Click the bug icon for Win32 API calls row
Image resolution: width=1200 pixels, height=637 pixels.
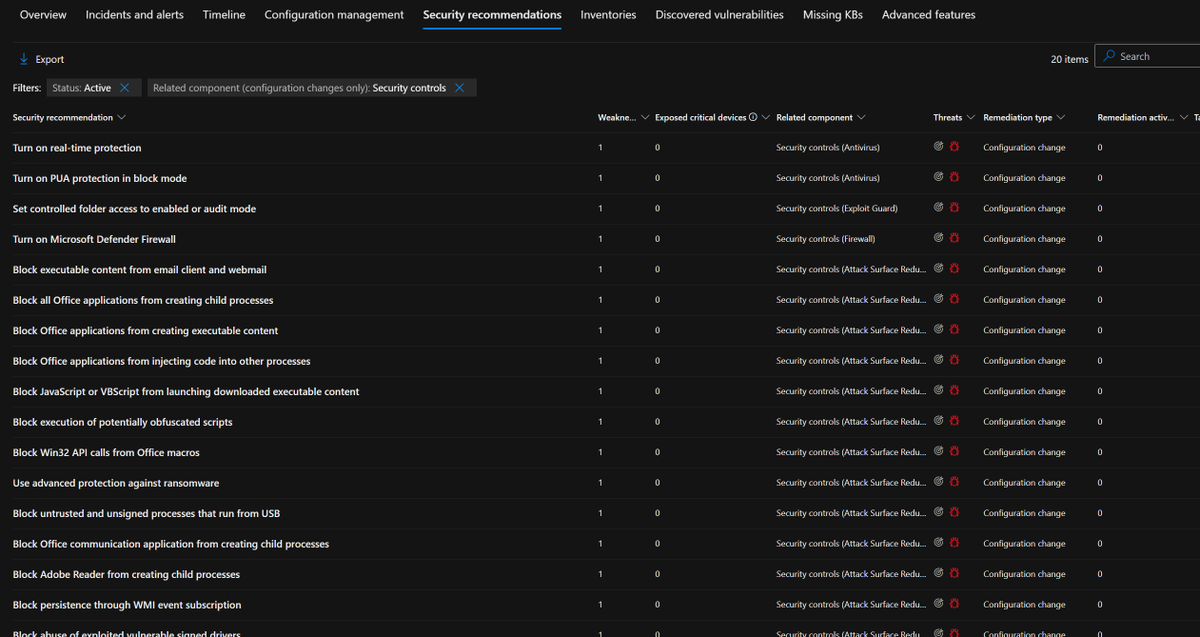(954, 452)
